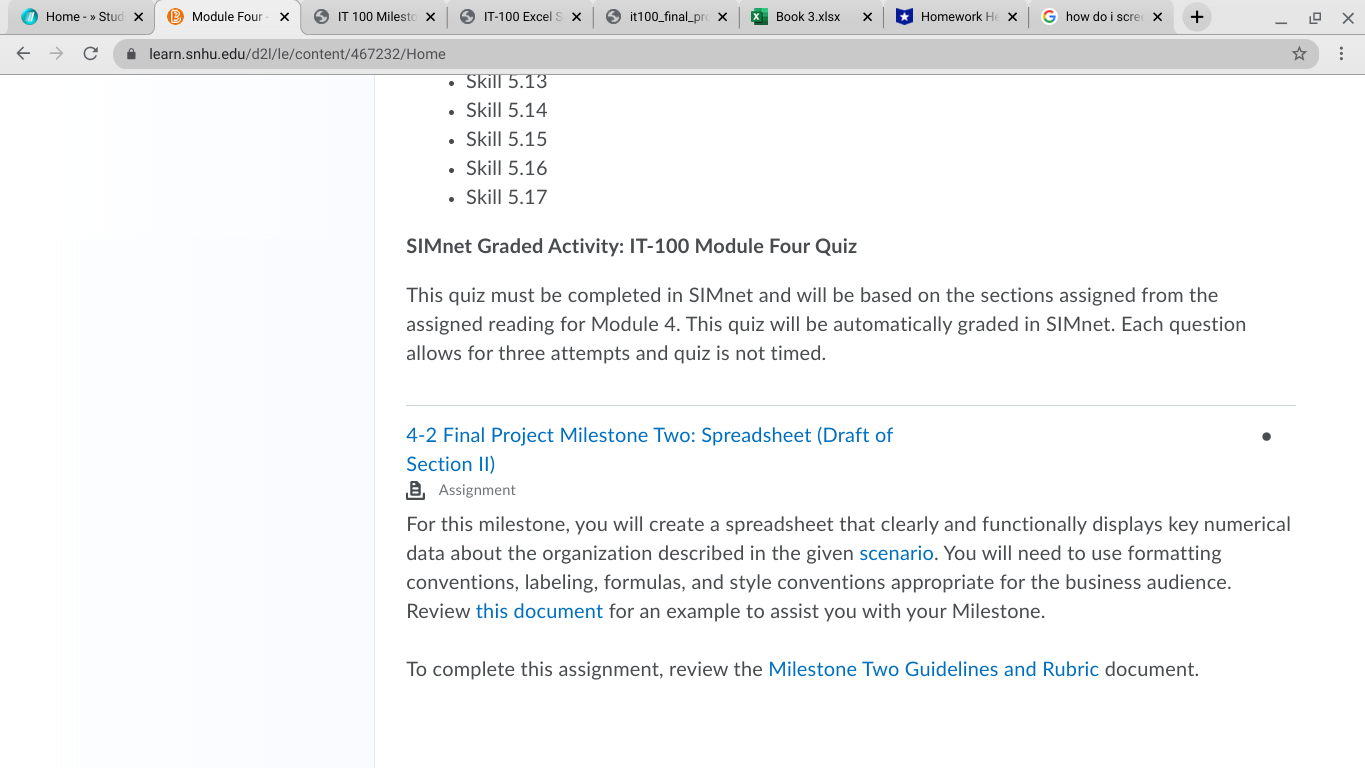Click the Module Four tab favicon
Image resolution: width=1365 pixels, height=768 pixels.
[176, 16]
